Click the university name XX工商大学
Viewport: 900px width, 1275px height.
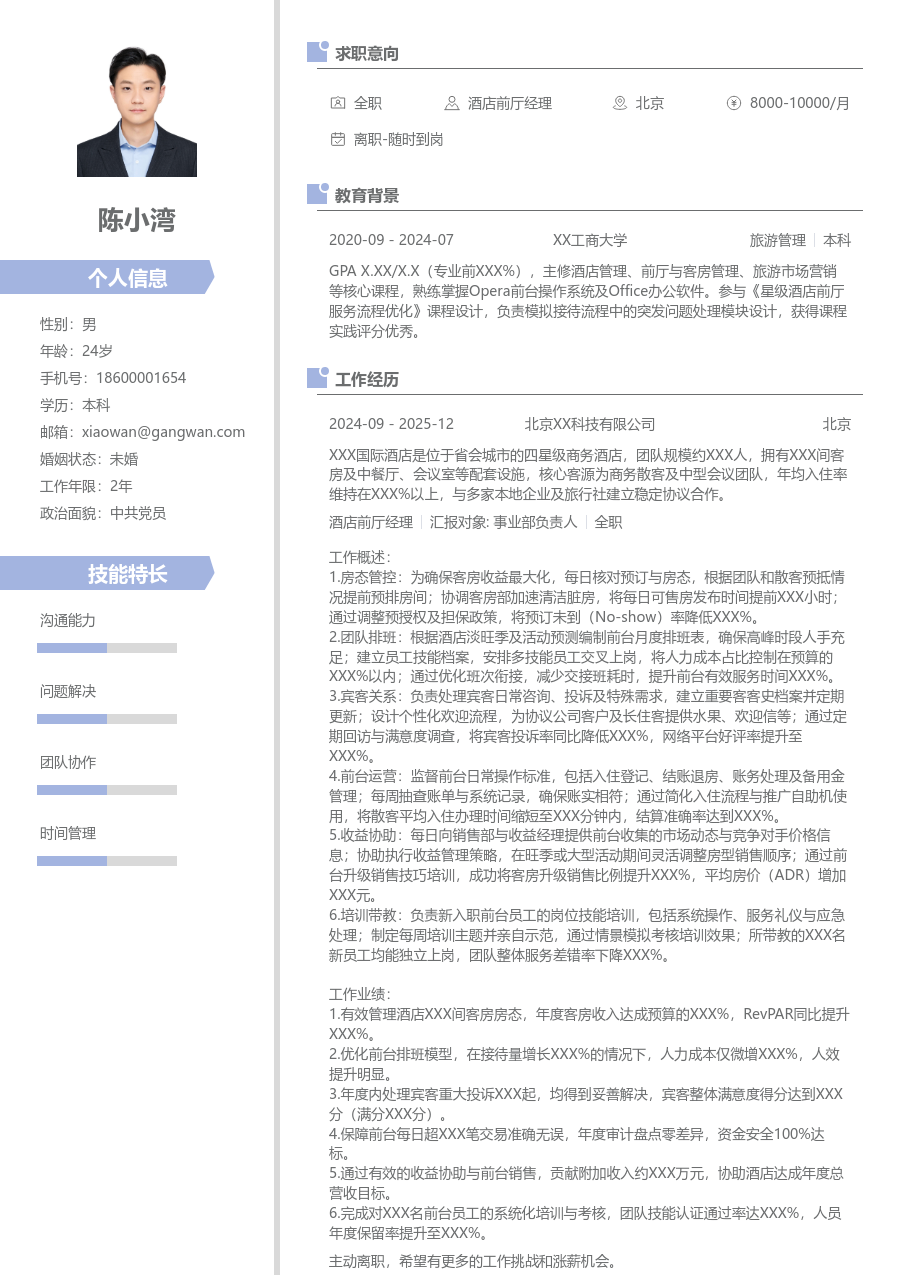(590, 240)
